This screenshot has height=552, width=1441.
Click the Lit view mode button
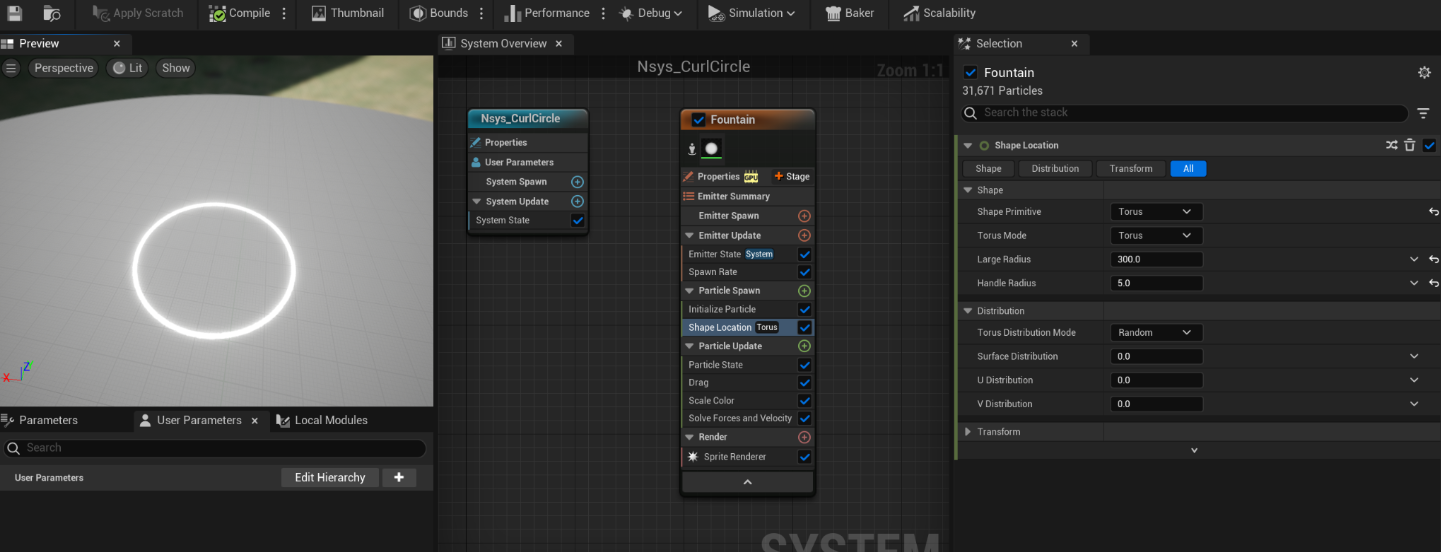pyautogui.click(x=128, y=68)
